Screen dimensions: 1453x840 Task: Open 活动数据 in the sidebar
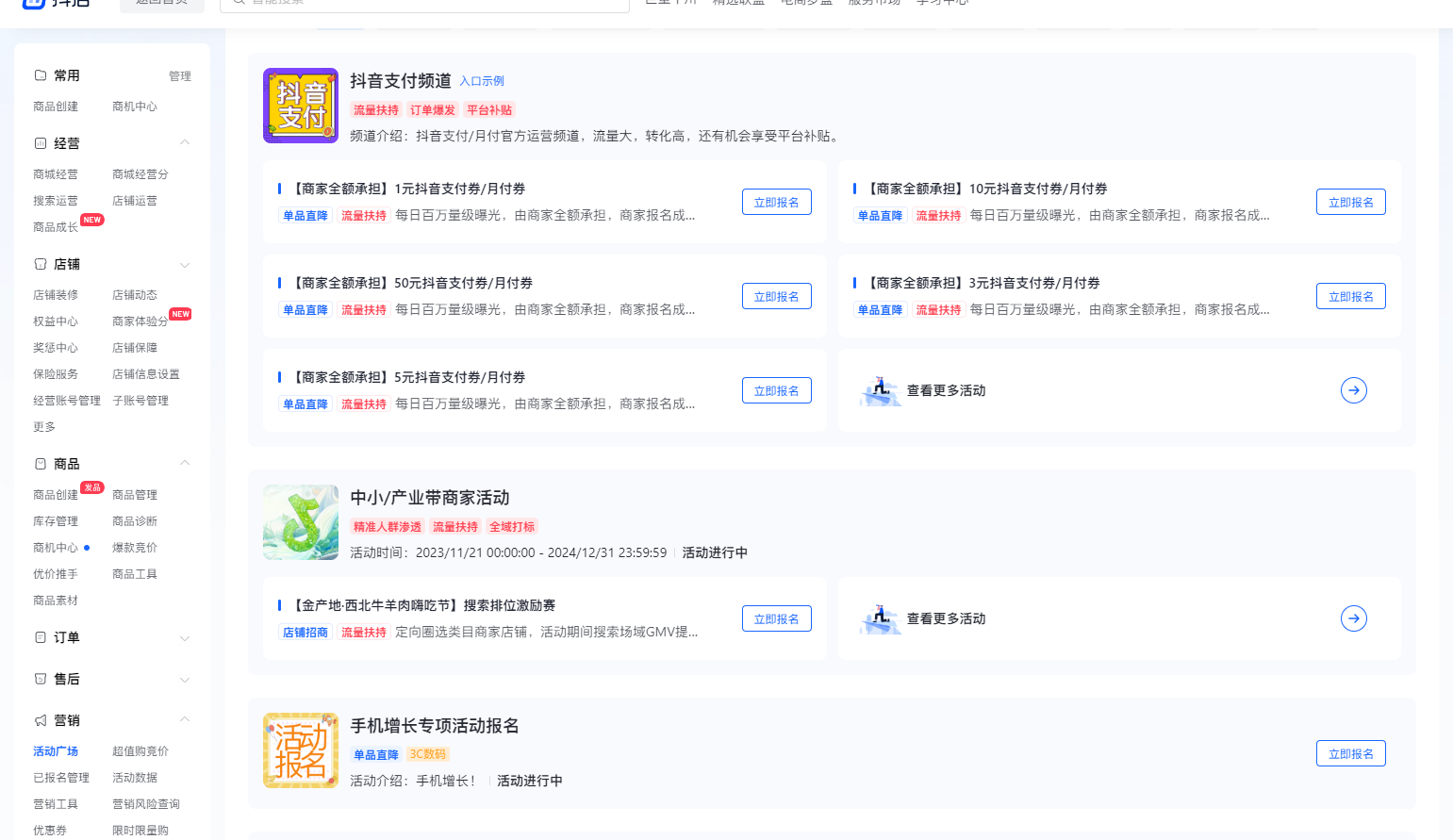(x=135, y=778)
